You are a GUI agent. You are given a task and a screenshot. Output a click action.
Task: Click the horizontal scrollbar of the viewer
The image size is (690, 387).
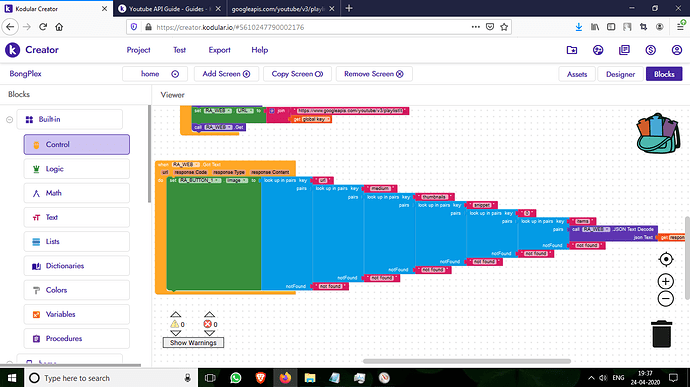tap(466, 361)
